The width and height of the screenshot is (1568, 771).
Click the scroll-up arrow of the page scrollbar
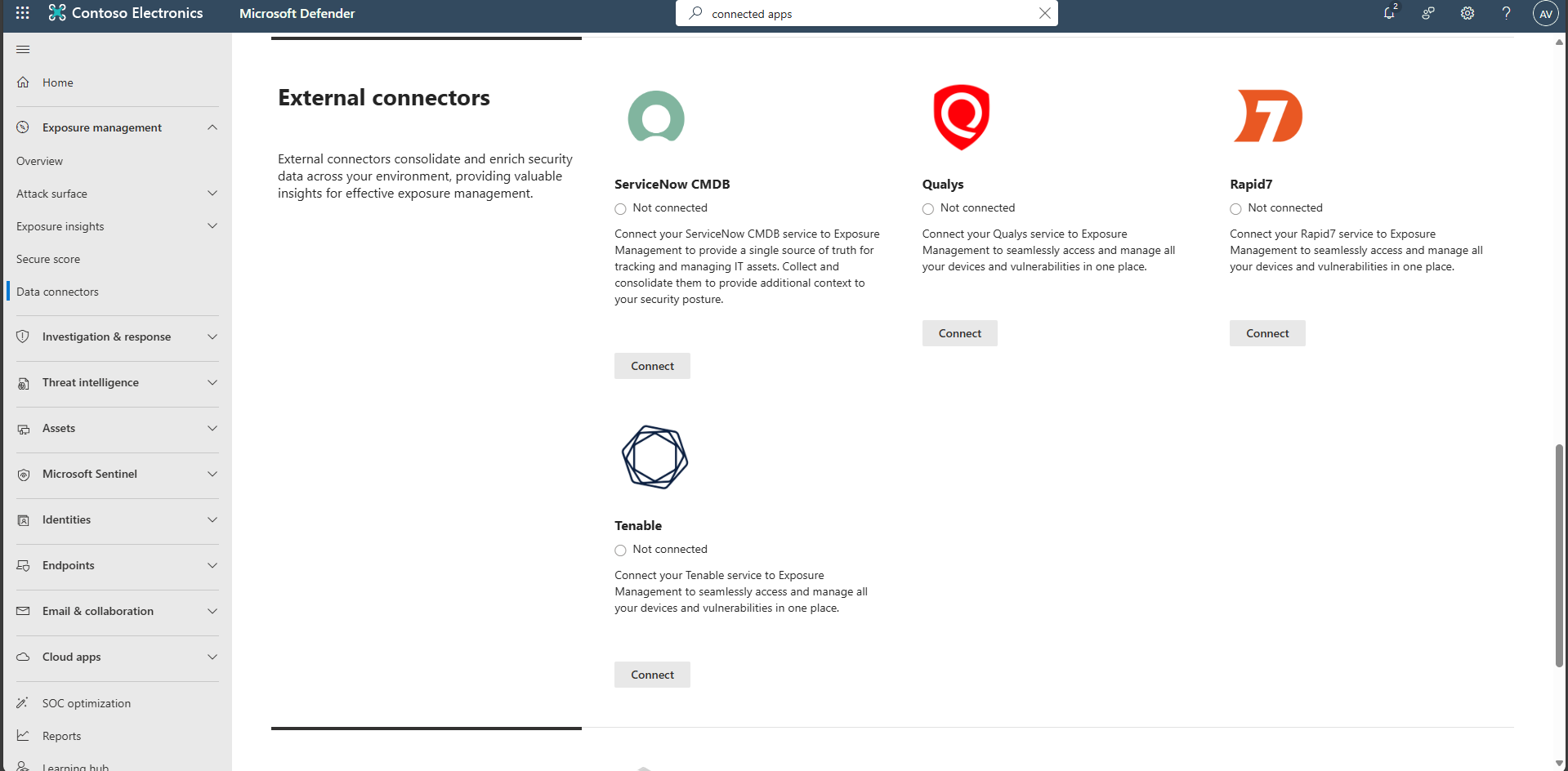point(1559,42)
